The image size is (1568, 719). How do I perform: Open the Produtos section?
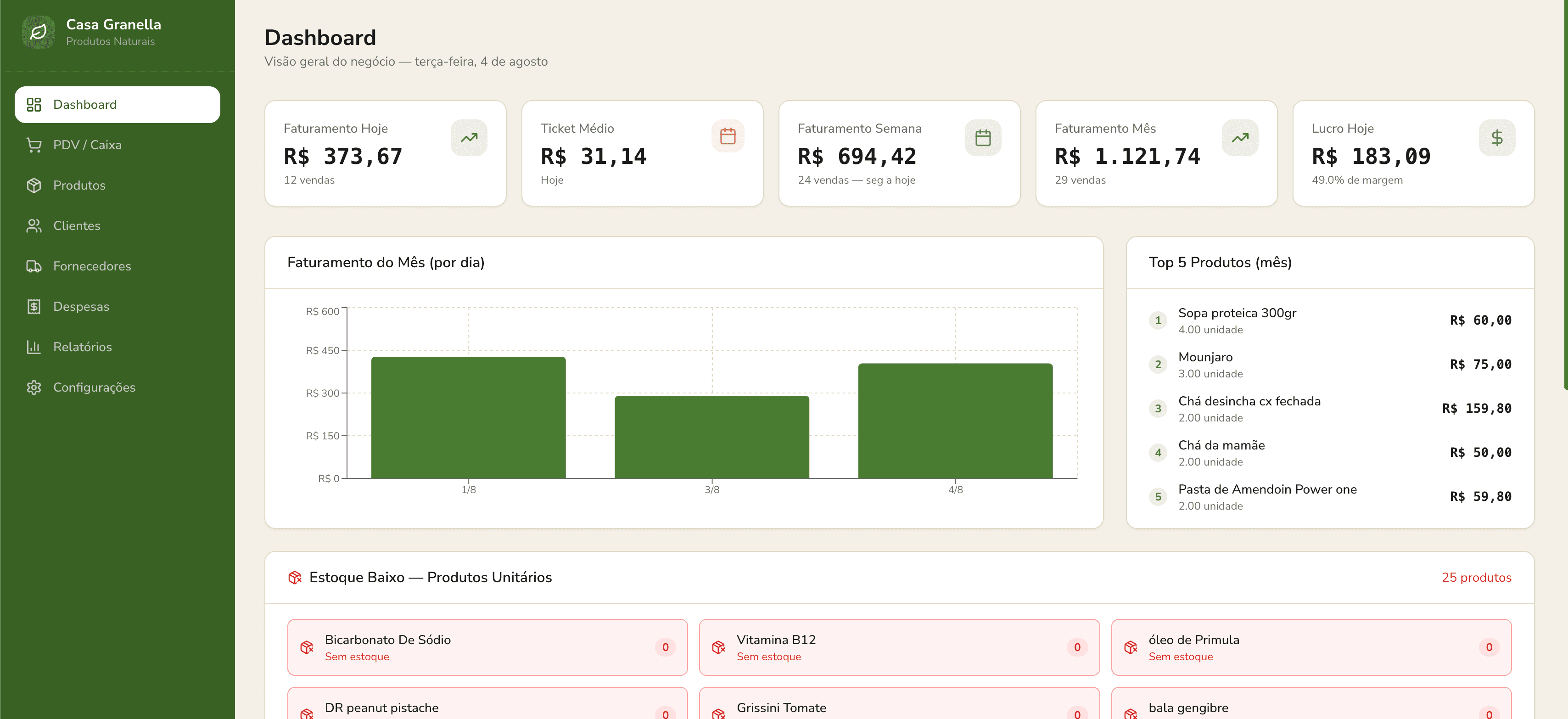(x=118, y=185)
